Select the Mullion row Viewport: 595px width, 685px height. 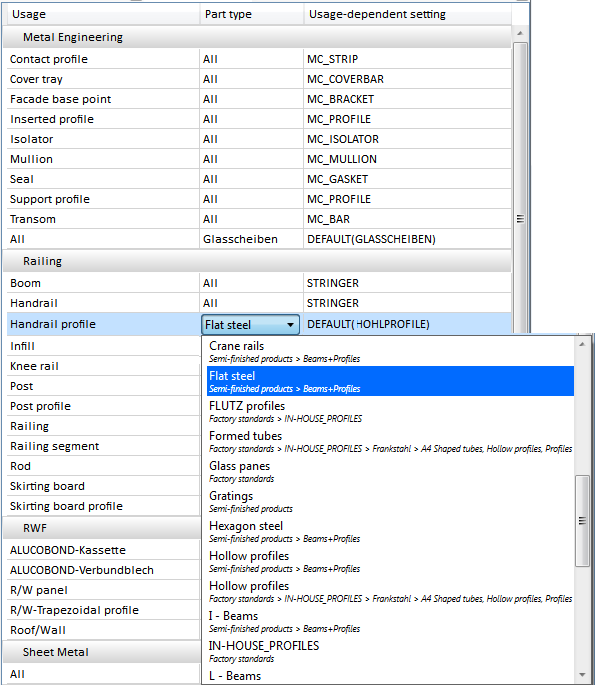pyautogui.click(x=259, y=159)
